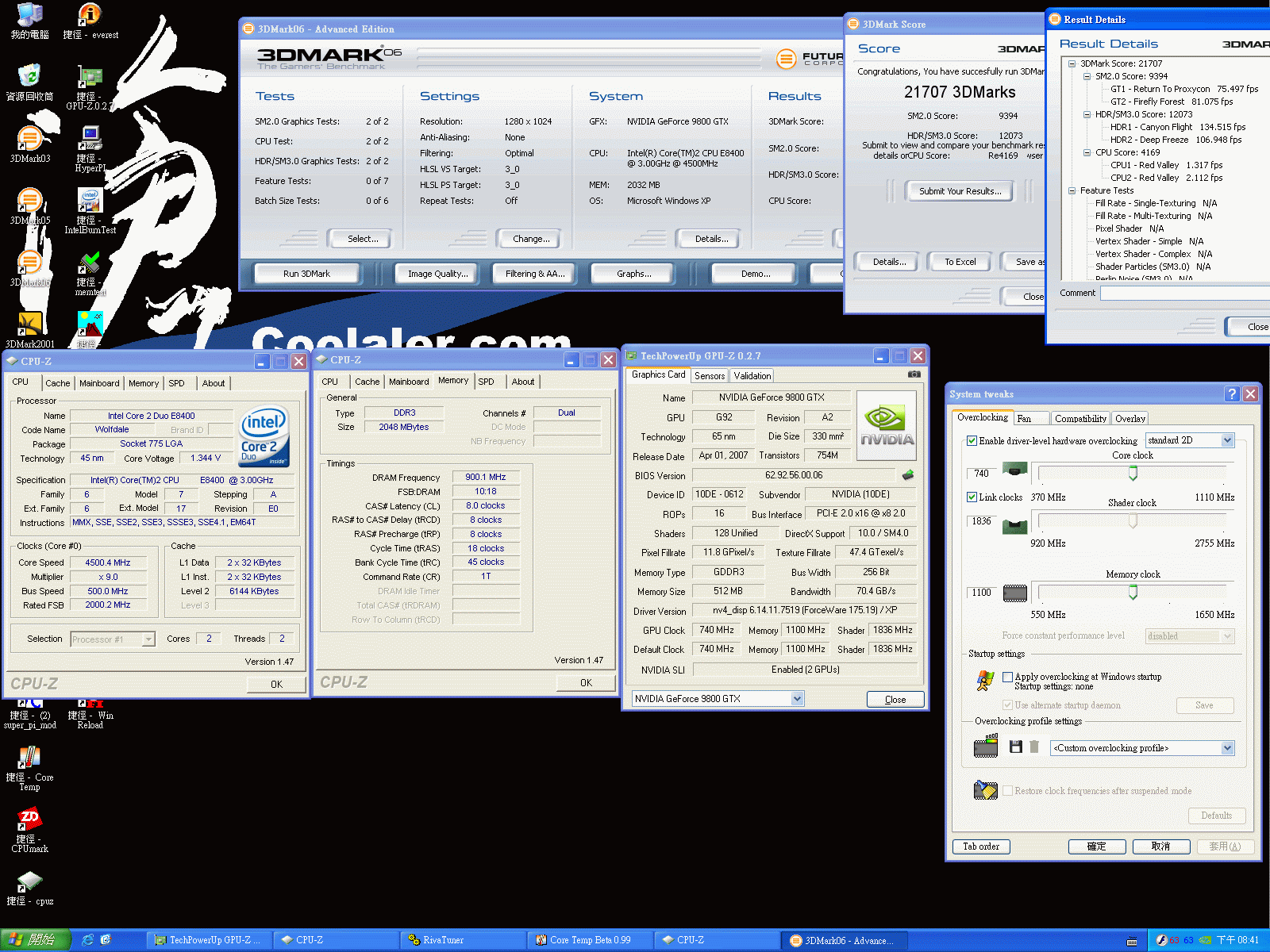Switch to Validation tab in GPU-Z
This screenshot has height=952, width=1270.
[751, 376]
